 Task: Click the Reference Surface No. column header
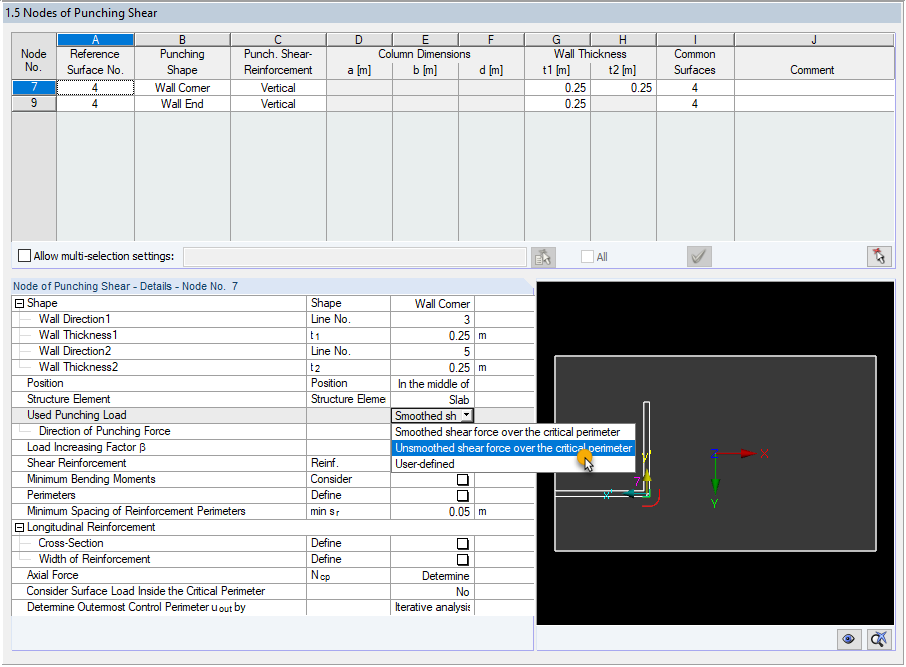pos(95,62)
